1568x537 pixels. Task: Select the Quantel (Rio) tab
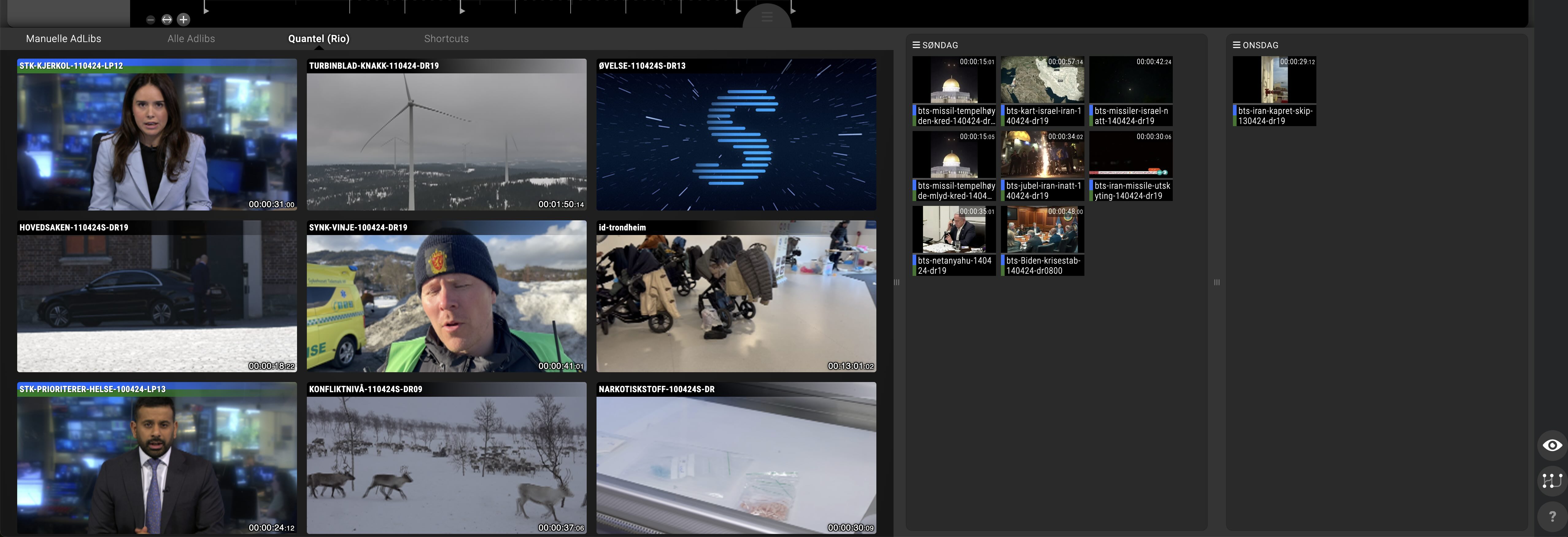(318, 38)
